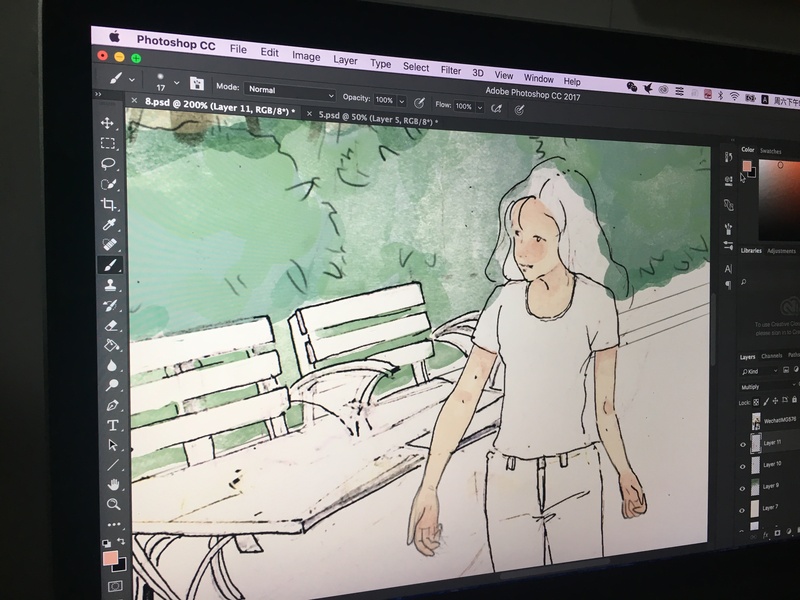Select the Eyedropper tool
Viewport: 800px width, 600px height.
coord(109,224)
